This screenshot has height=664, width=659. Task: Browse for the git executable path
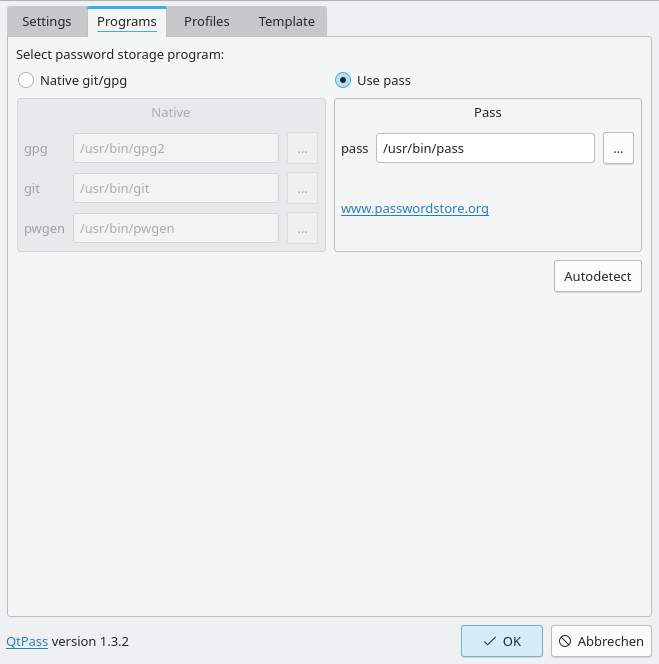click(302, 188)
